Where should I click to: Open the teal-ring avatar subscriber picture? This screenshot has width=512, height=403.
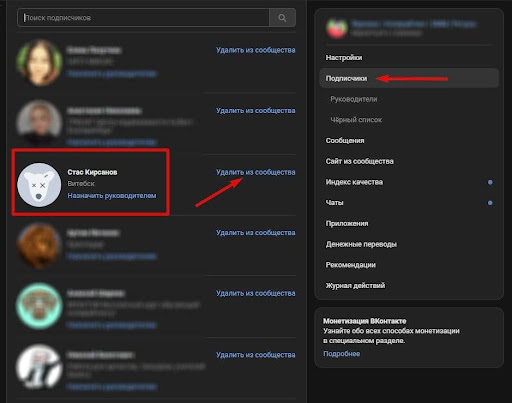pos(39,306)
